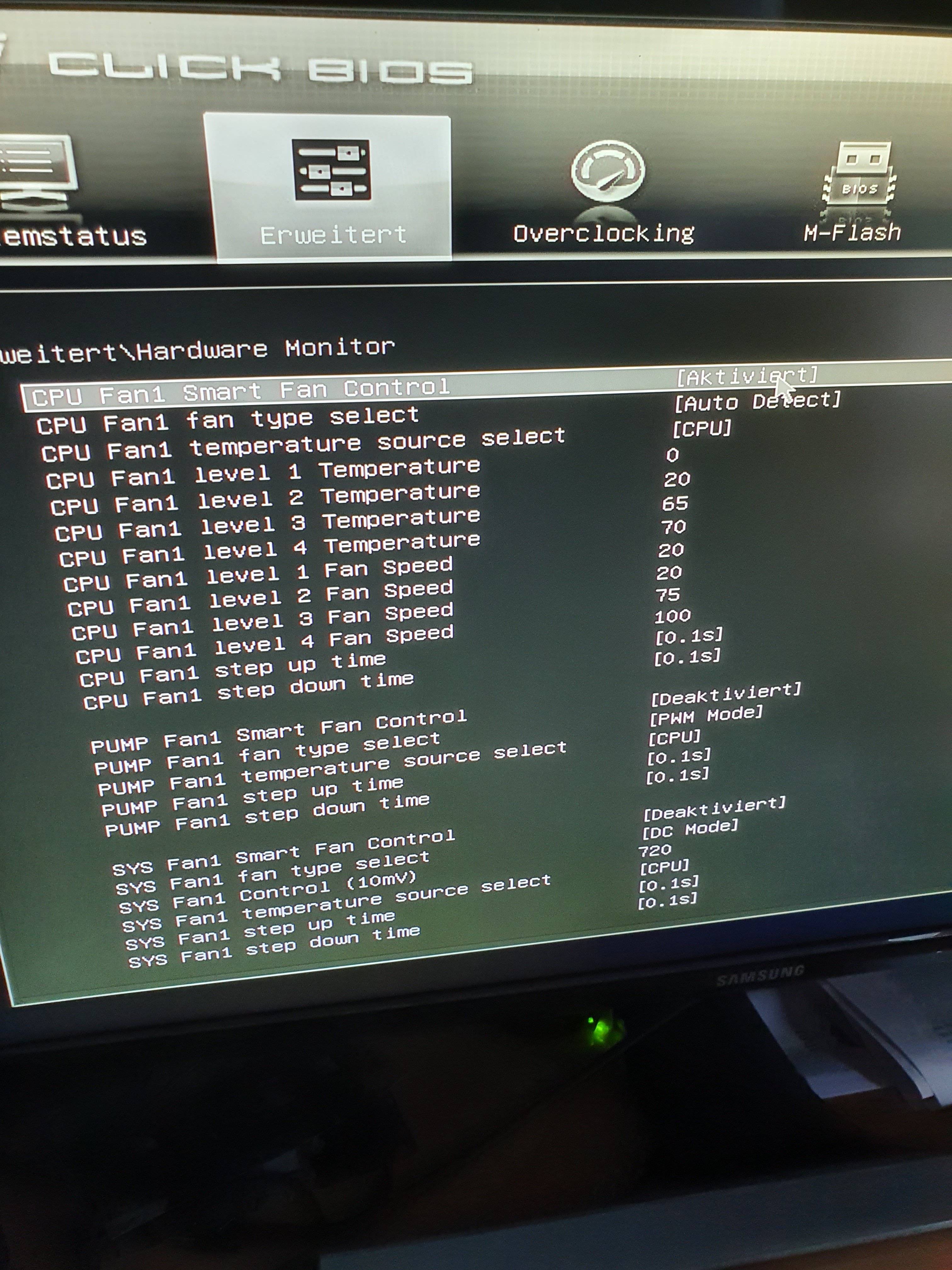
Task: Select the Overclocking tab label
Action: tap(603, 234)
